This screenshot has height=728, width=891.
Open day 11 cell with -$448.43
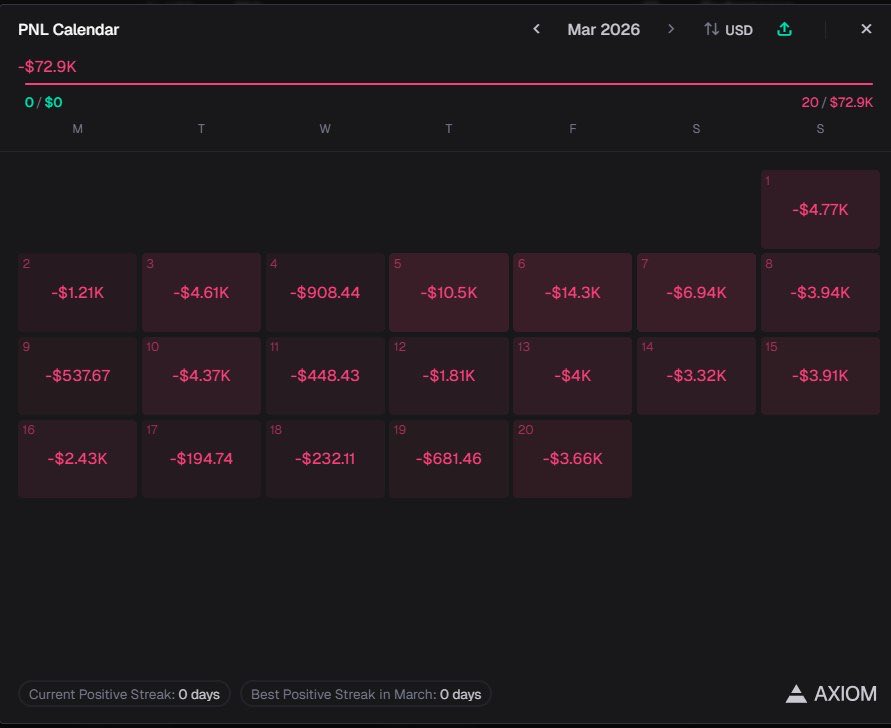(325, 375)
